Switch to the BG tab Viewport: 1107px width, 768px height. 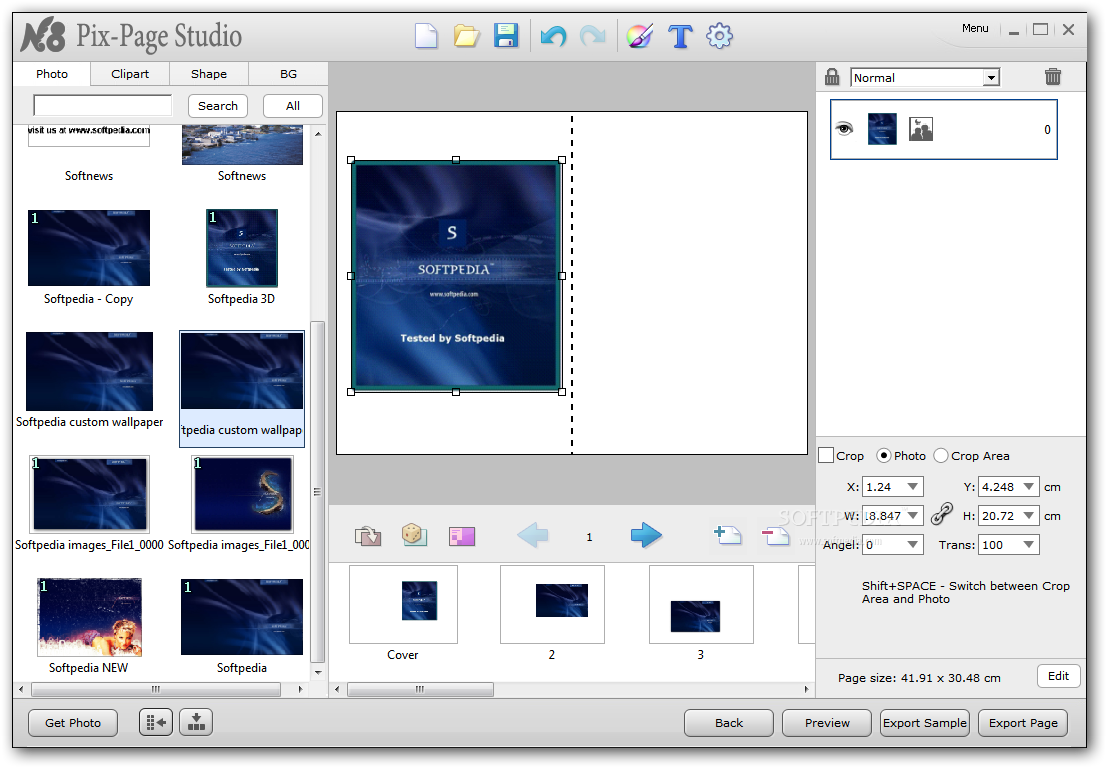pos(288,74)
